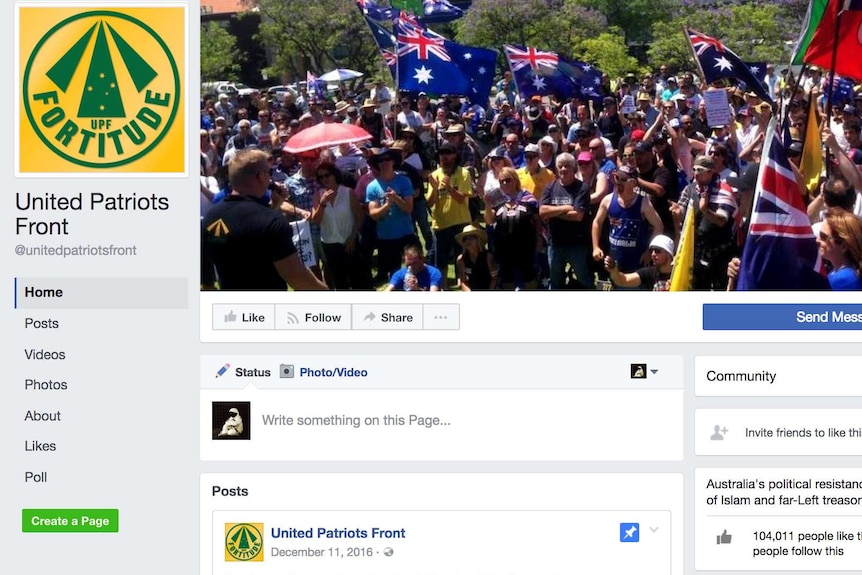Click the thumbs-up icon next to the 104,011 likes count
This screenshot has height=575, width=862.
point(724,537)
